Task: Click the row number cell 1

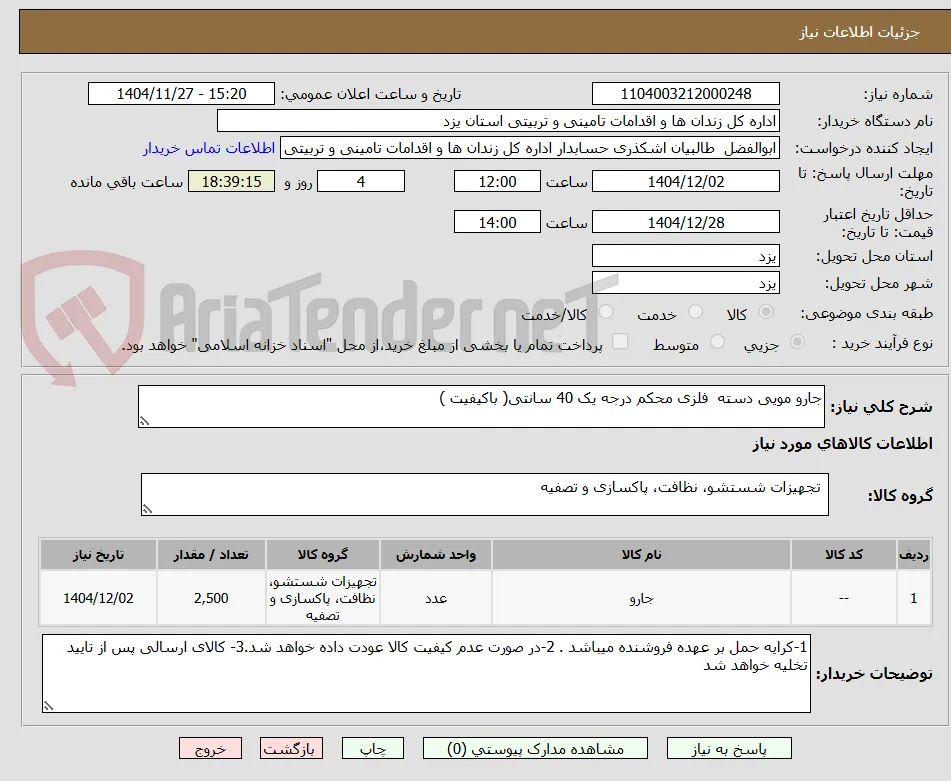Action: [914, 598]
